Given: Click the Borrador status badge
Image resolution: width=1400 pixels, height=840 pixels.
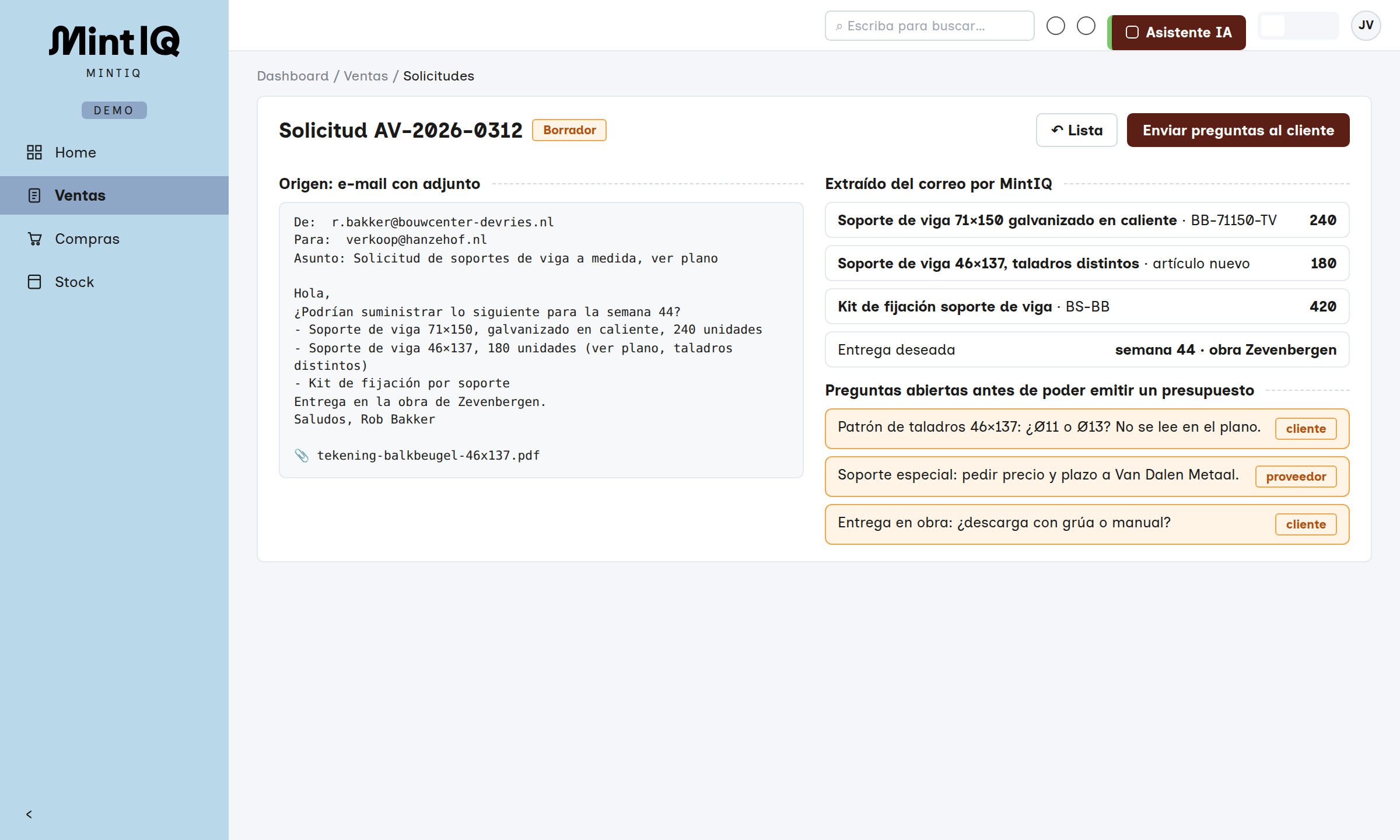Looking at the screenshot, I should tap(569, 130).
